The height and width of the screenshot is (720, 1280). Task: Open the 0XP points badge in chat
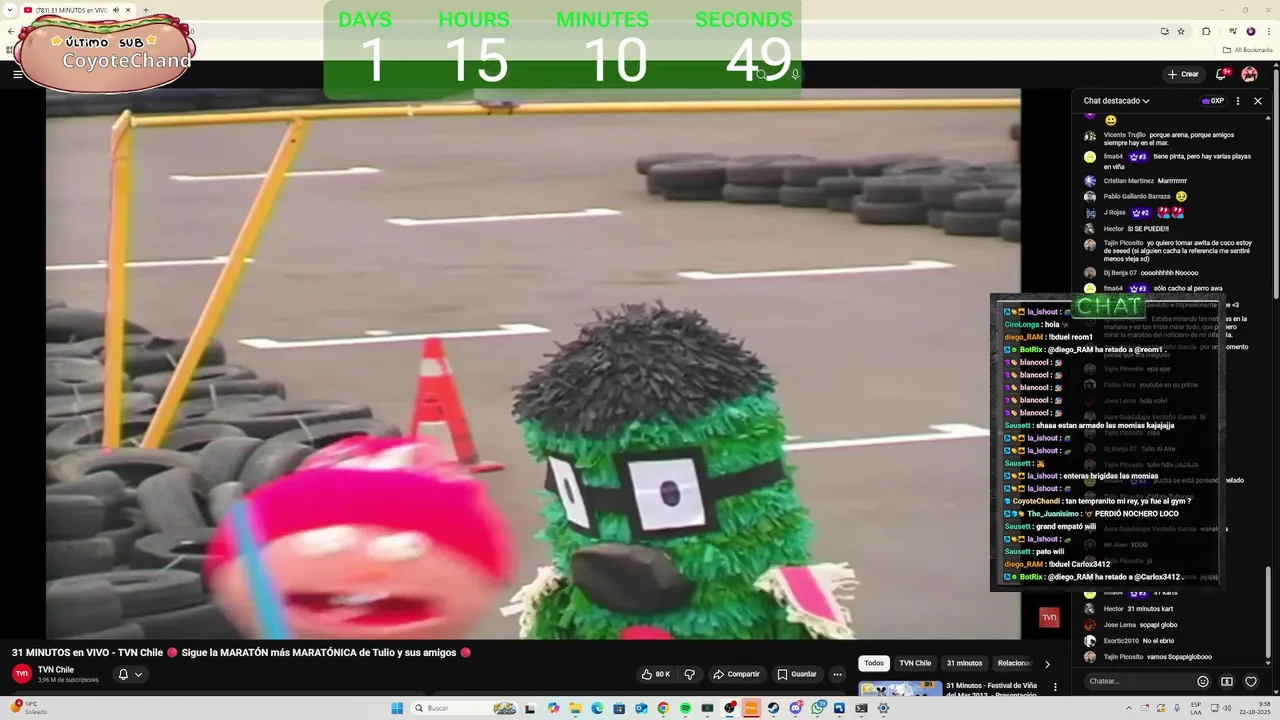(1213, 101)
